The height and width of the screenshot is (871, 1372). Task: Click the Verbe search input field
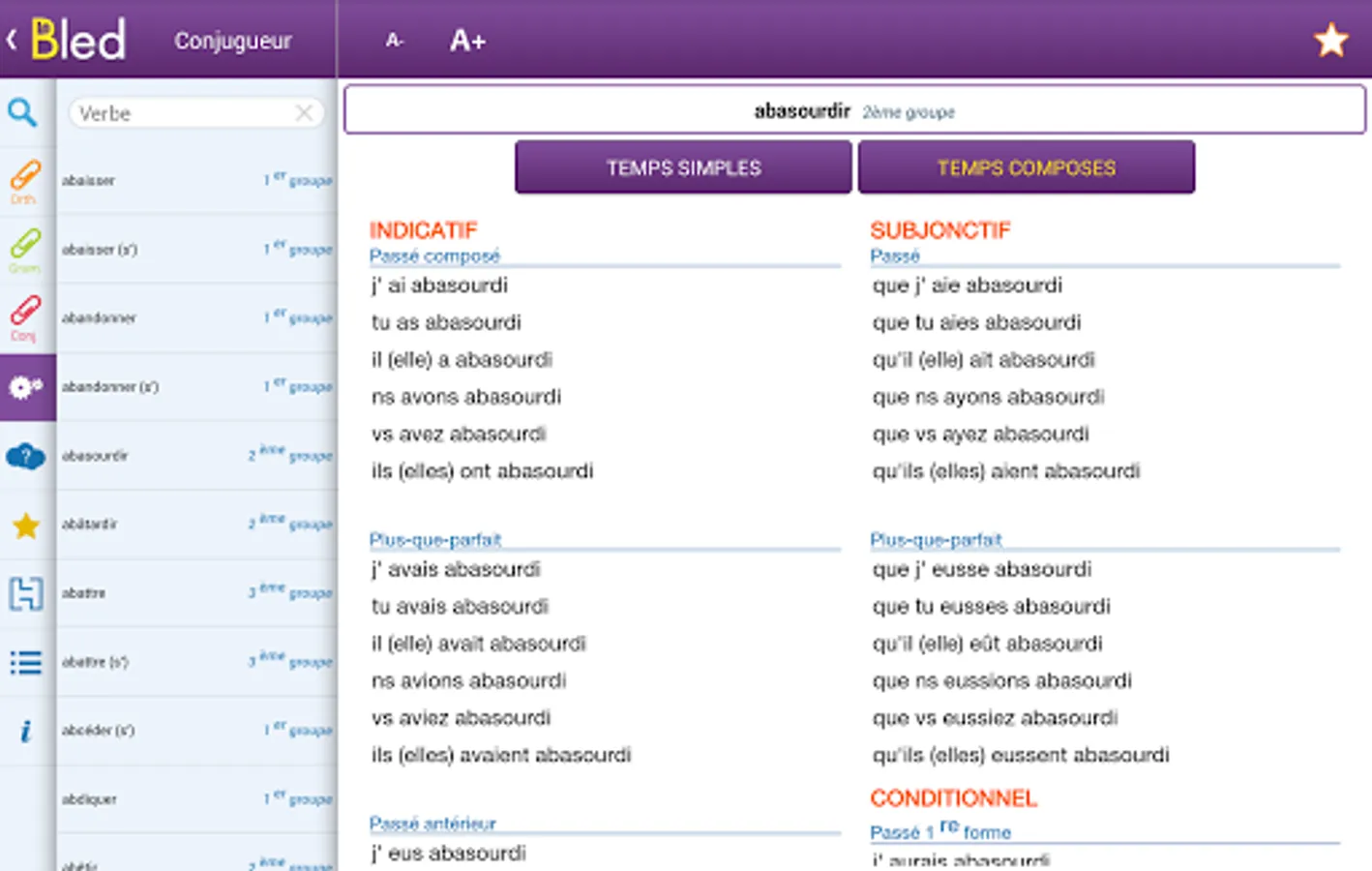click(x=196, y=113)
